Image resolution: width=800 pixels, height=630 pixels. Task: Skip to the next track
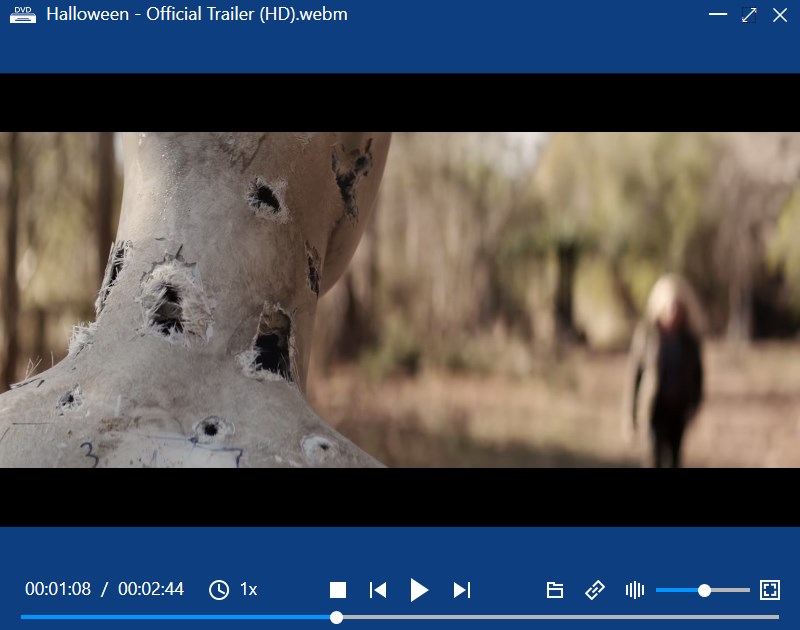(x=462, y=590)
